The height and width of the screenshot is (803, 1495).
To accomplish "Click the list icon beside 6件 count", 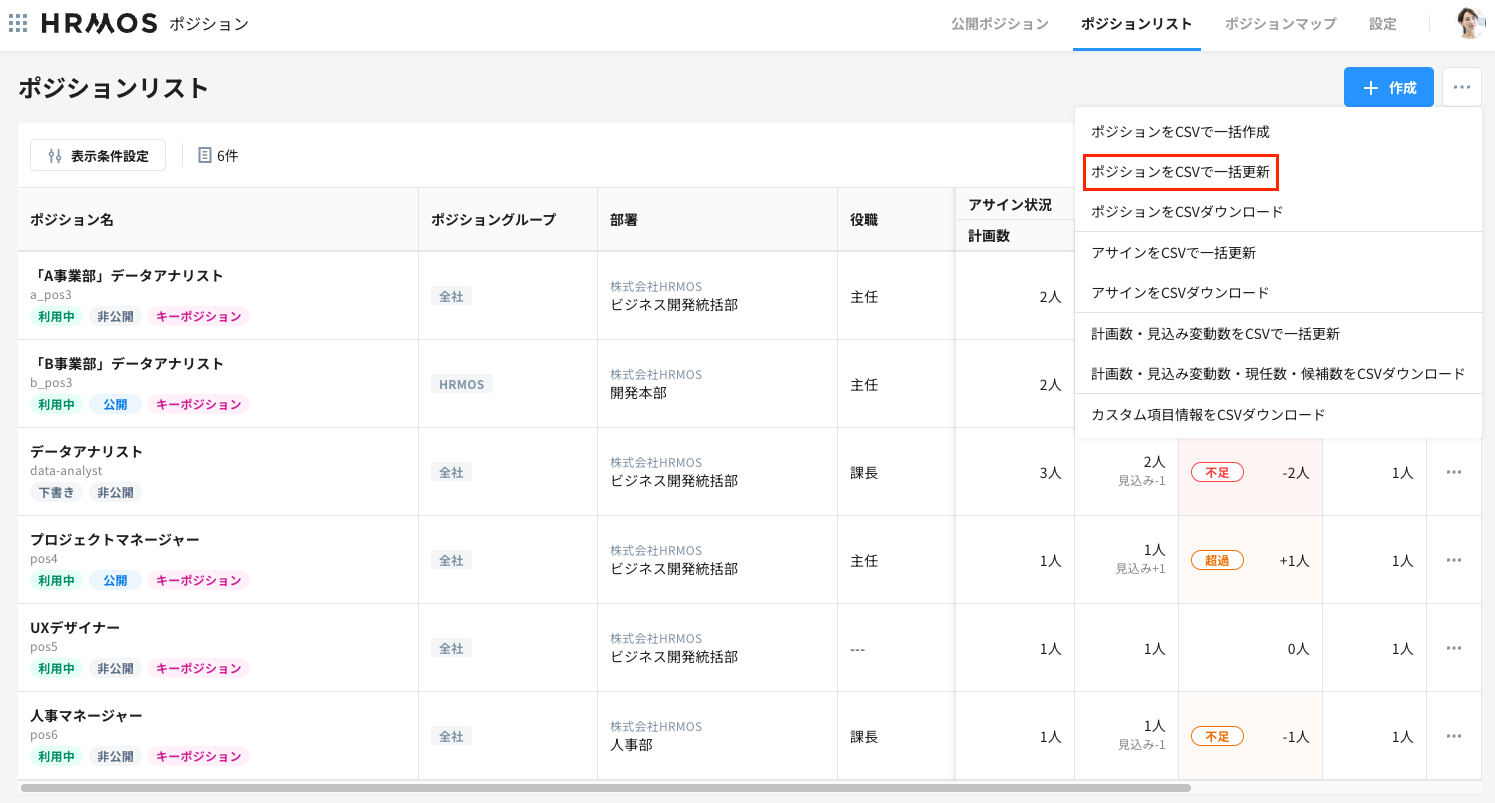I will (x=206, y=155).
